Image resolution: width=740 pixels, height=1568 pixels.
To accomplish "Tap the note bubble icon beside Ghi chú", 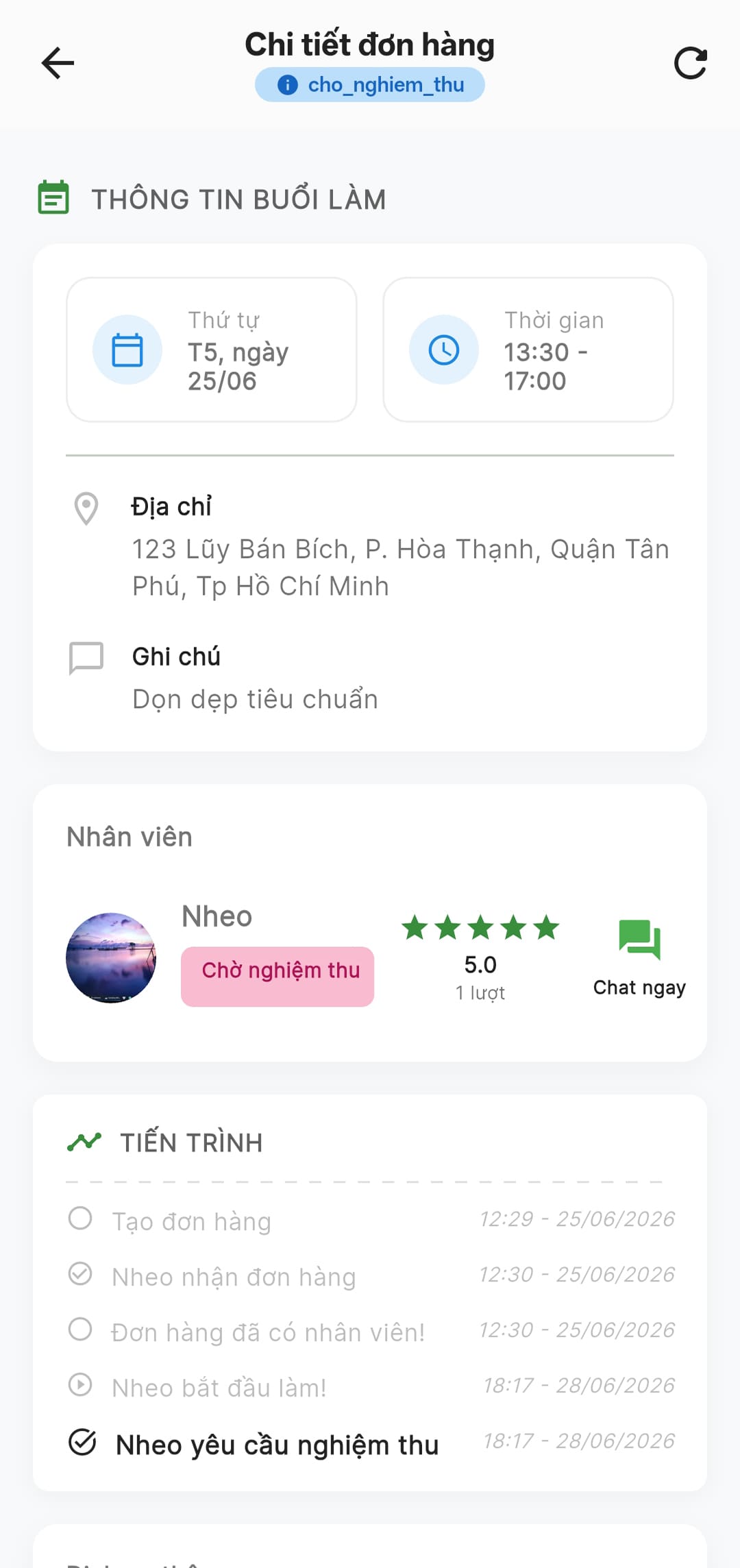I will pyautogui.click(x=86, y=659).
